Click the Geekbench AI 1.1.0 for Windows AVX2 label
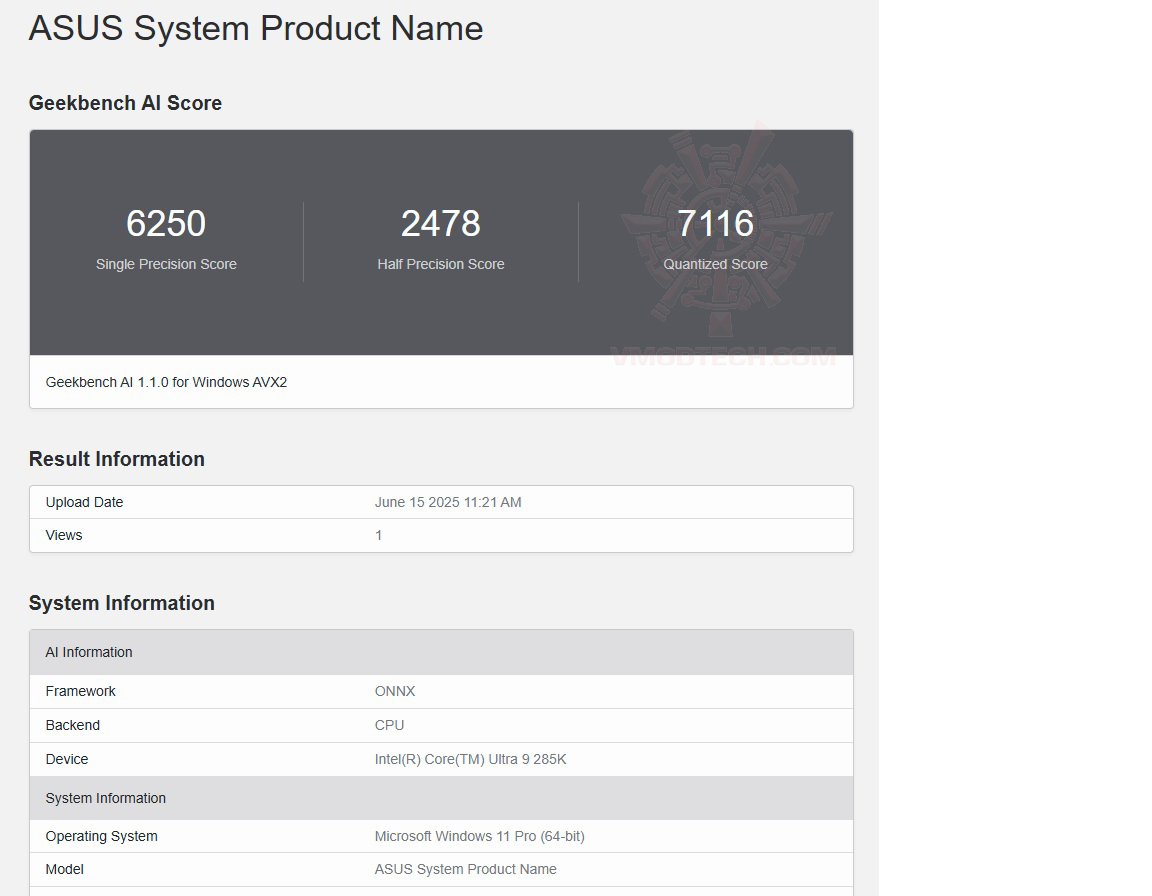The image size is (1152, 896). pos(166,382)
